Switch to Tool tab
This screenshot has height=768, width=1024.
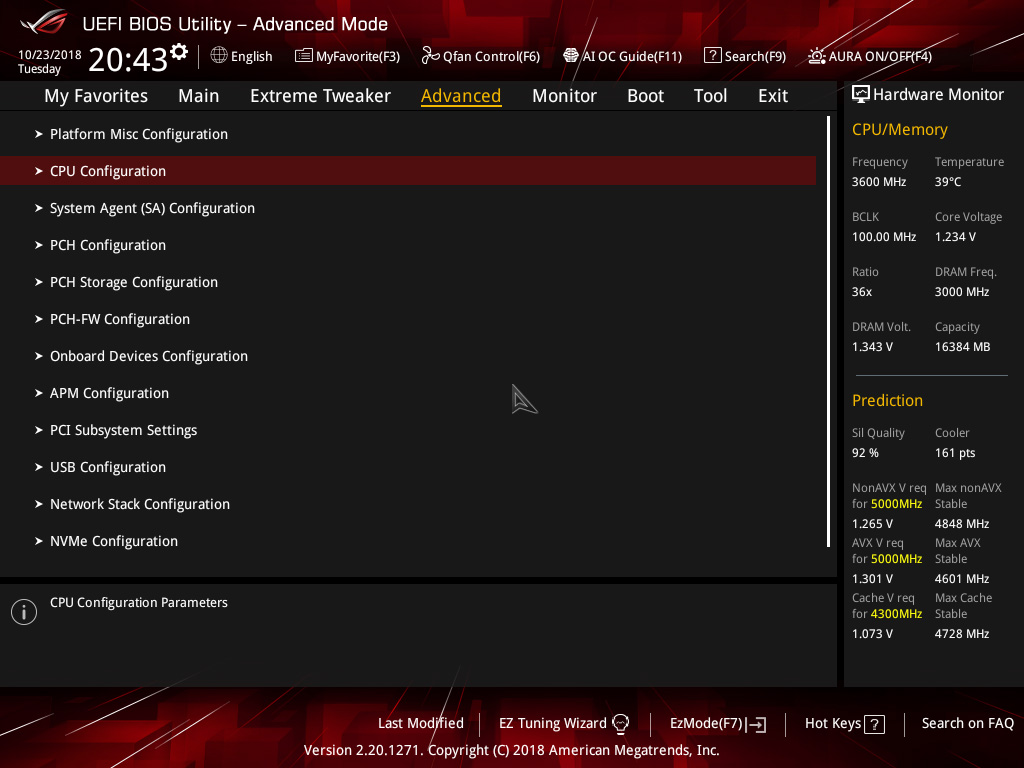pyautogui.click(x=710, y=96)
